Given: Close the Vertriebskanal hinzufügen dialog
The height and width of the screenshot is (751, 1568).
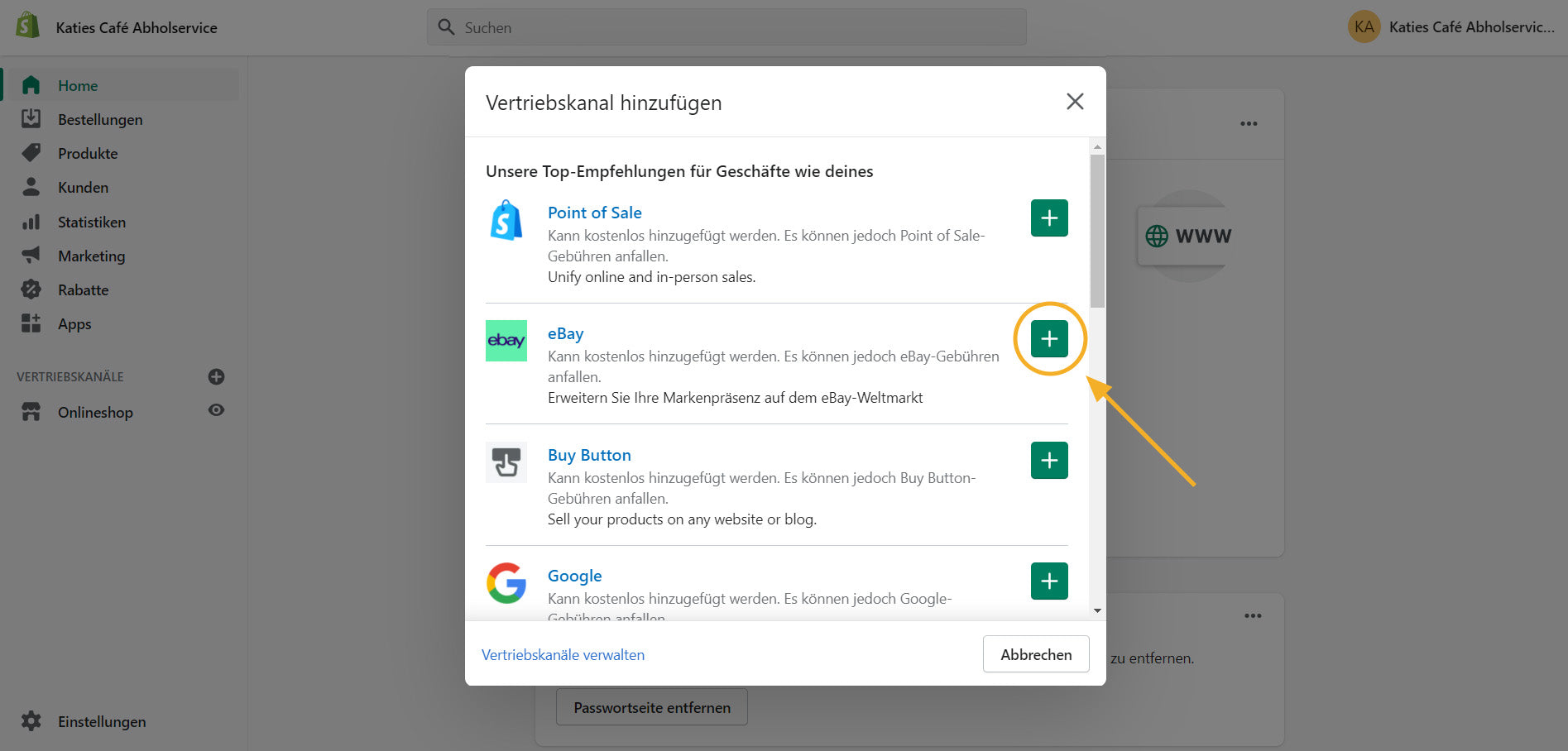Looking at the screenshot, I should pos(1074,102).
